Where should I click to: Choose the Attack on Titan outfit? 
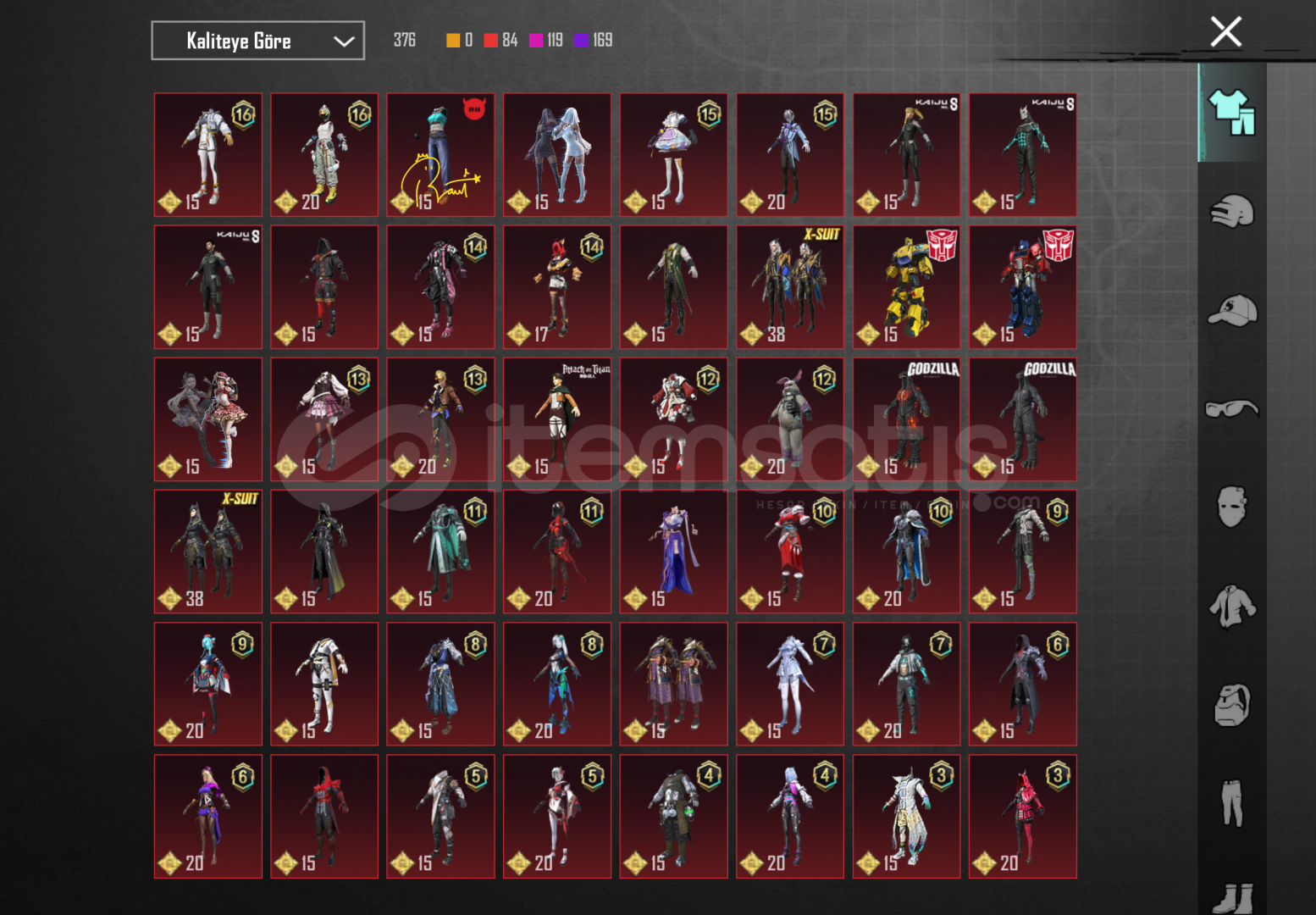556,419
